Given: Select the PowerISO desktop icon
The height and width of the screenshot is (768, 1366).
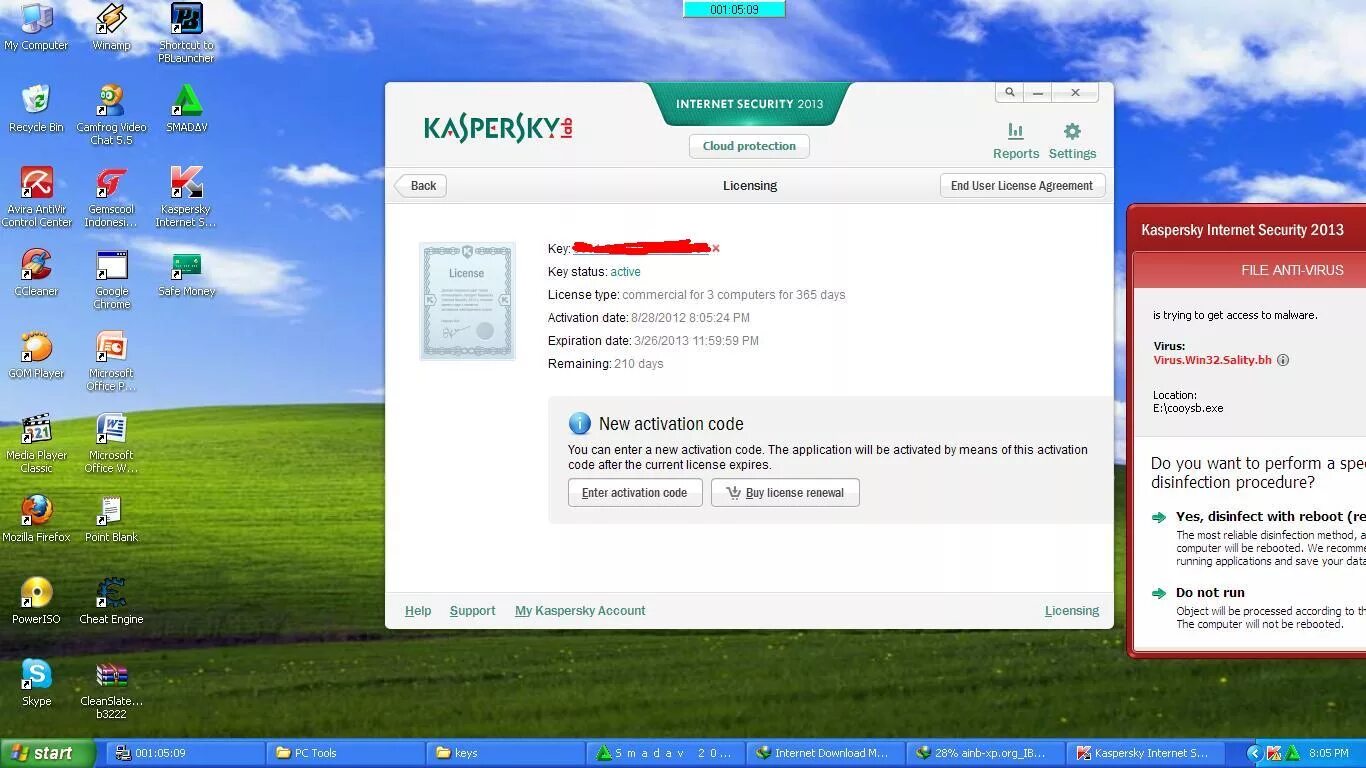Looking at the screenshot, I should point(36,601).
